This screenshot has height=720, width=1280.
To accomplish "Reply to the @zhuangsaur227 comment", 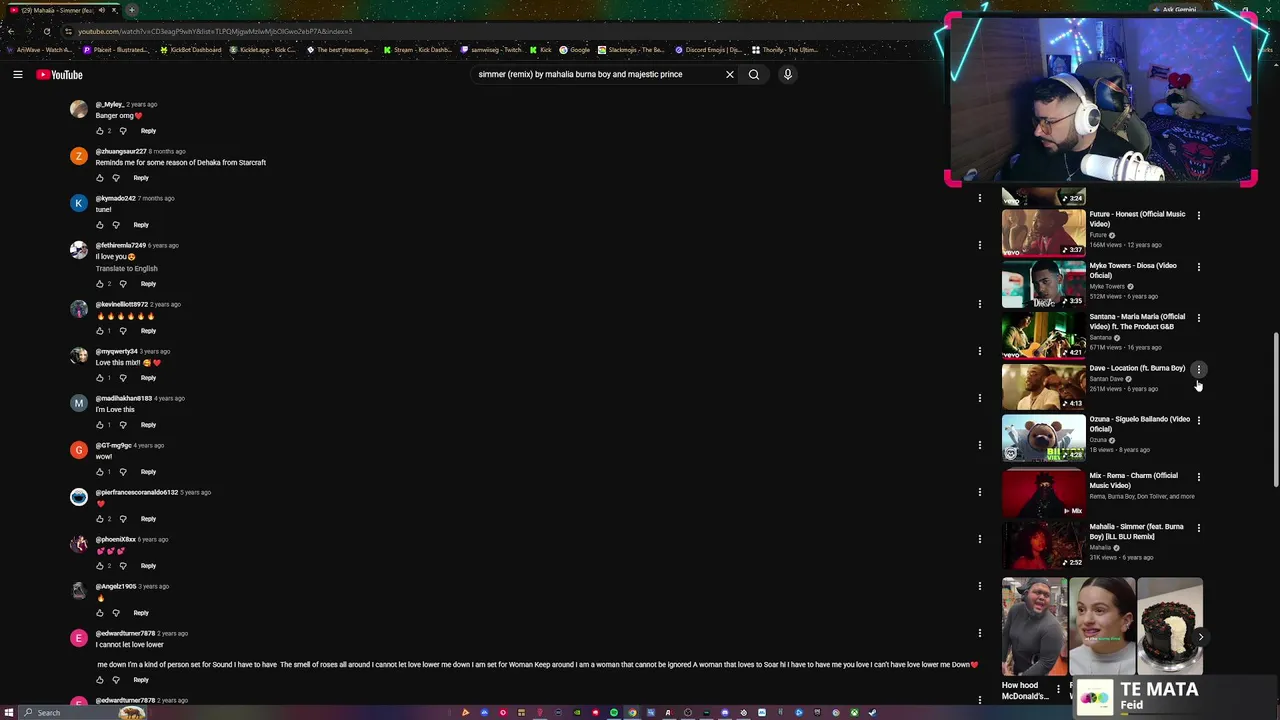I will pos(141,178).
